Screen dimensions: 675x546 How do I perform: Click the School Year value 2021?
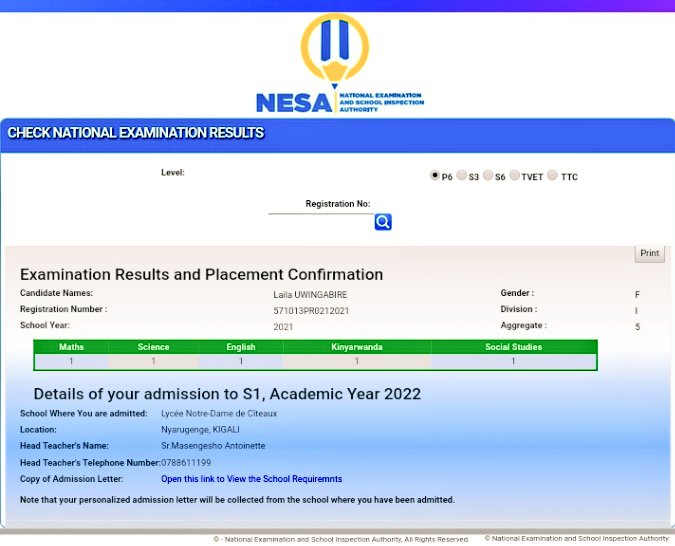tap(283, 327)
